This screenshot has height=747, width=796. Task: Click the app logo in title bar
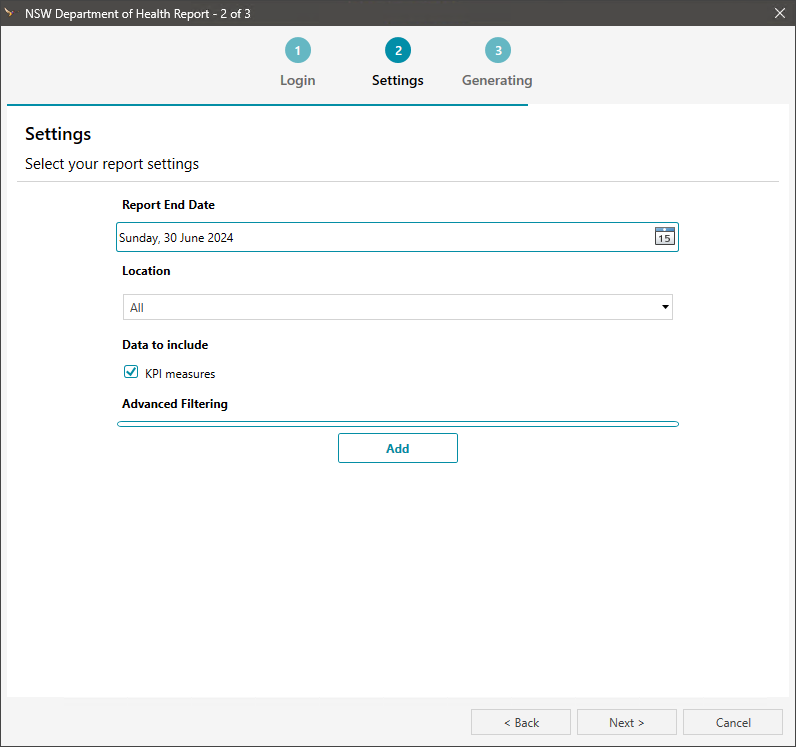(x=9, y=12)
